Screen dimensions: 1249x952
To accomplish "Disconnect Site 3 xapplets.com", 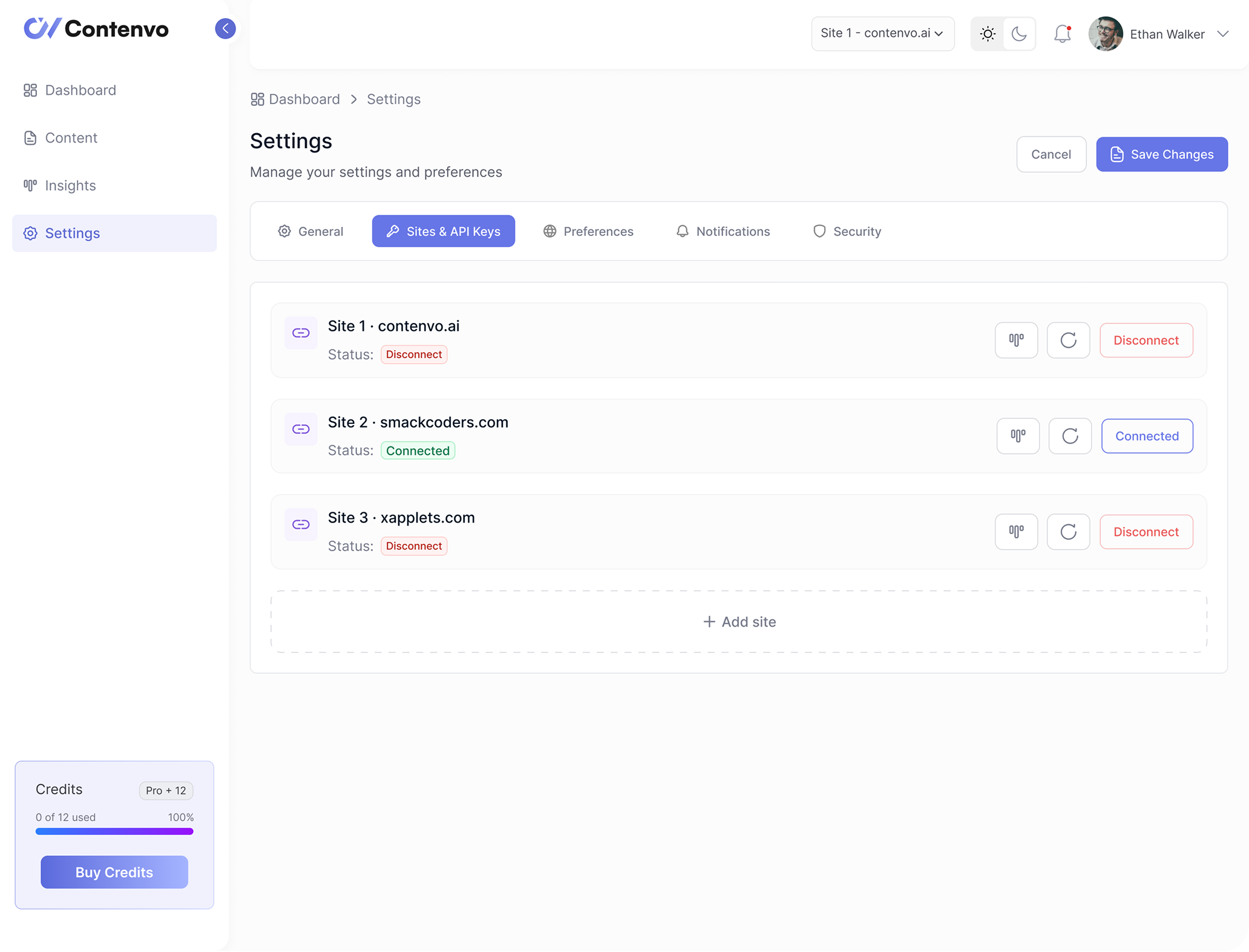I will (x=1146, y=532).
